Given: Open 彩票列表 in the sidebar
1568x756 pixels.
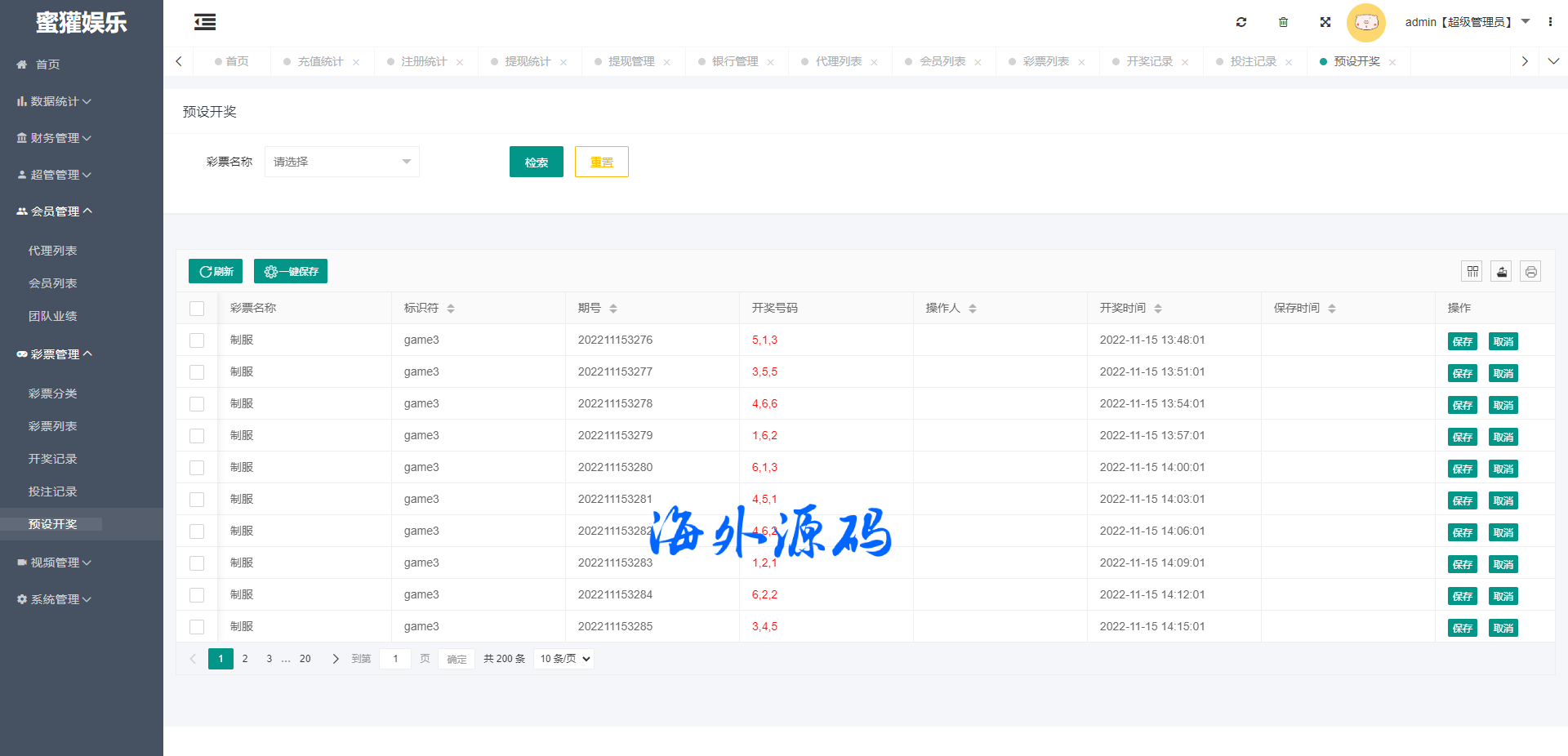Looking at the screenshot, I should [x=53, y=426].
